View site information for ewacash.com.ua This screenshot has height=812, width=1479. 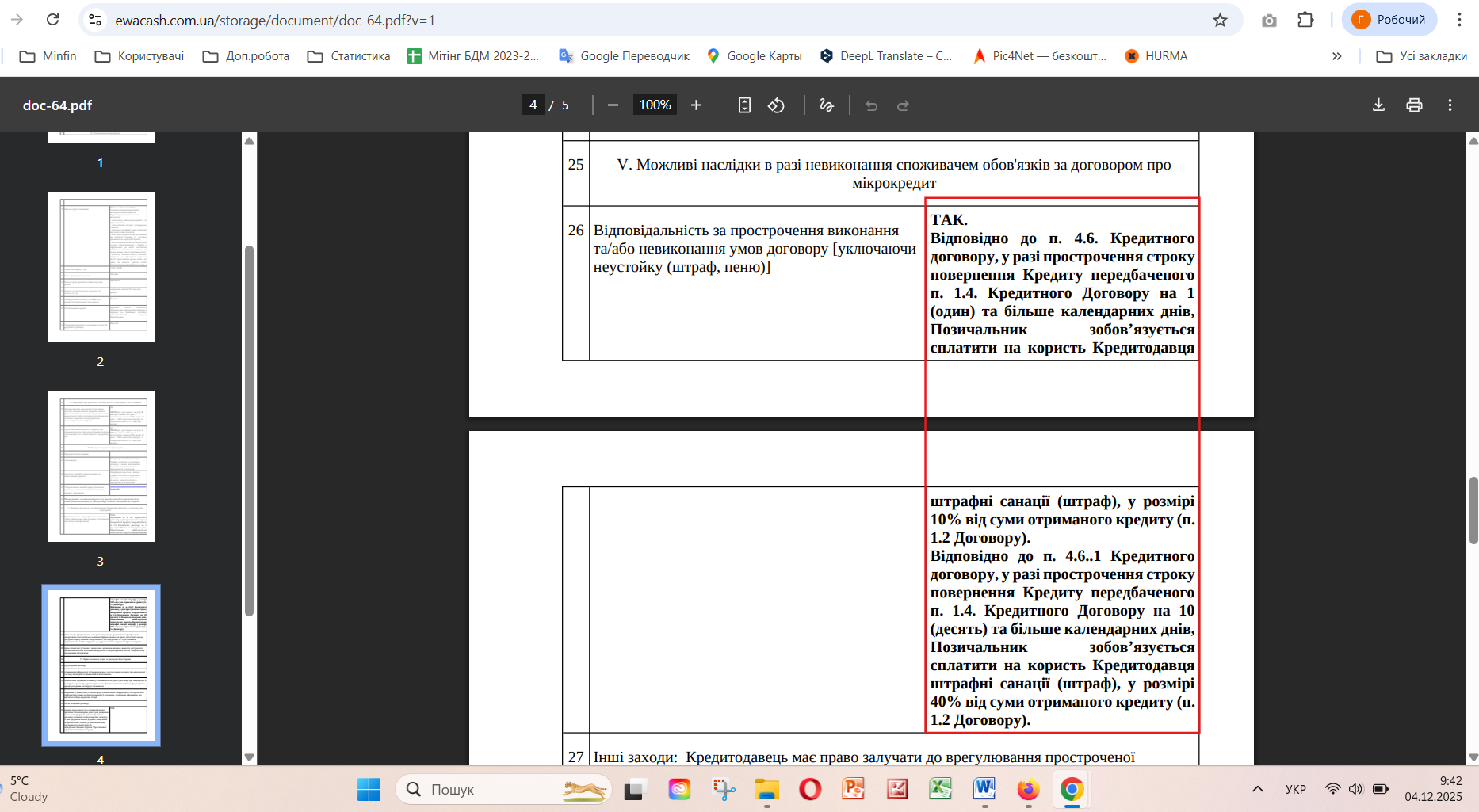[95, 20]
